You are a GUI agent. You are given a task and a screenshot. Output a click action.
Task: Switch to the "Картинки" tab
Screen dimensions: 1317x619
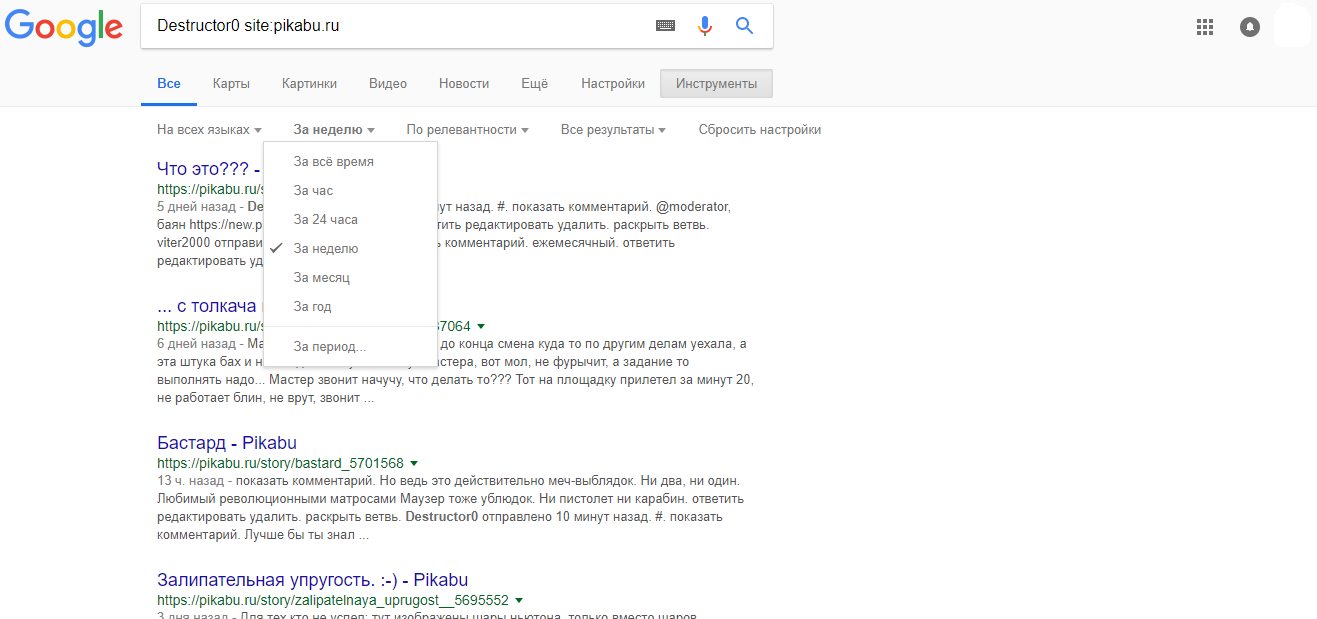309,84
